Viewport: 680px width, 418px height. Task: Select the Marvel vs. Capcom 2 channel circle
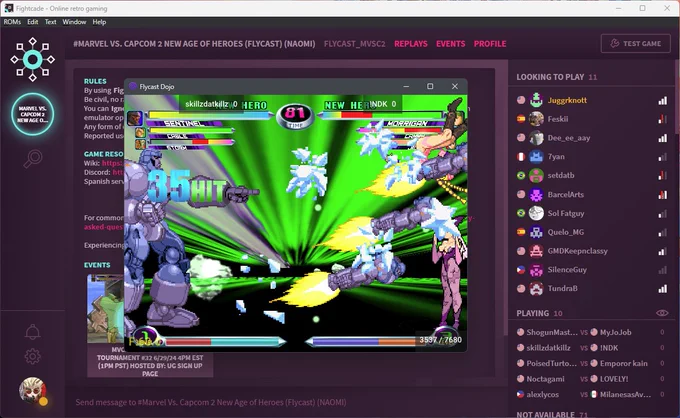coord(33,114)
